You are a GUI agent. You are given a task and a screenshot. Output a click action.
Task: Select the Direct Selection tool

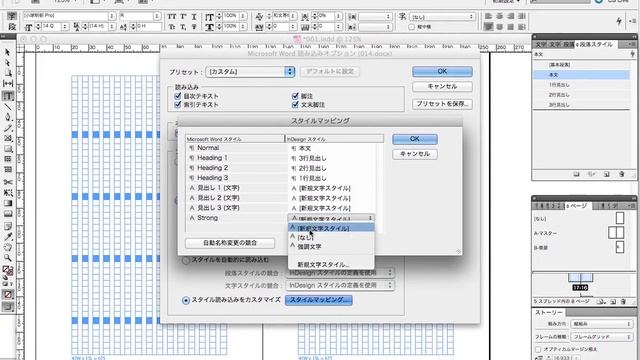click(x=7, y=63)
